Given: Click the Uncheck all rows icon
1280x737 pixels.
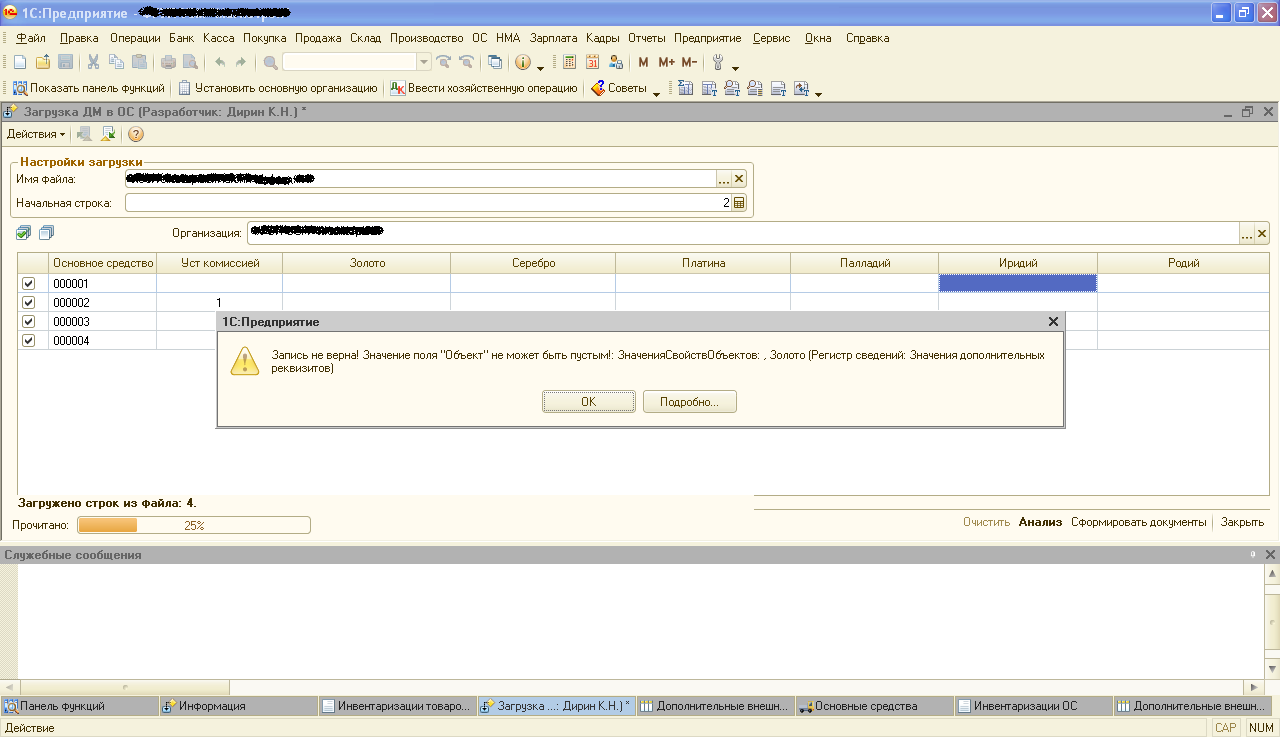Looking at the screenshot, I should 46,233.
